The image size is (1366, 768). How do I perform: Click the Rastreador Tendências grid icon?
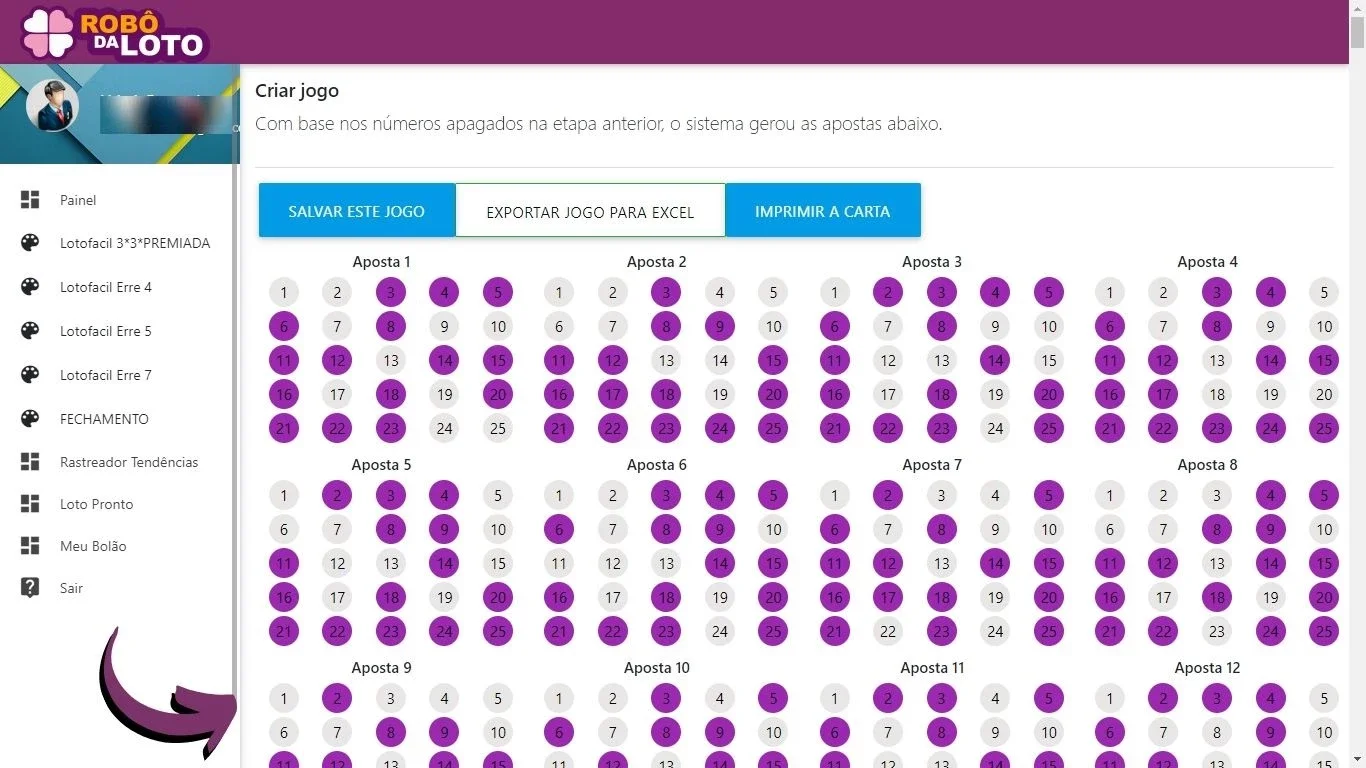30,462
